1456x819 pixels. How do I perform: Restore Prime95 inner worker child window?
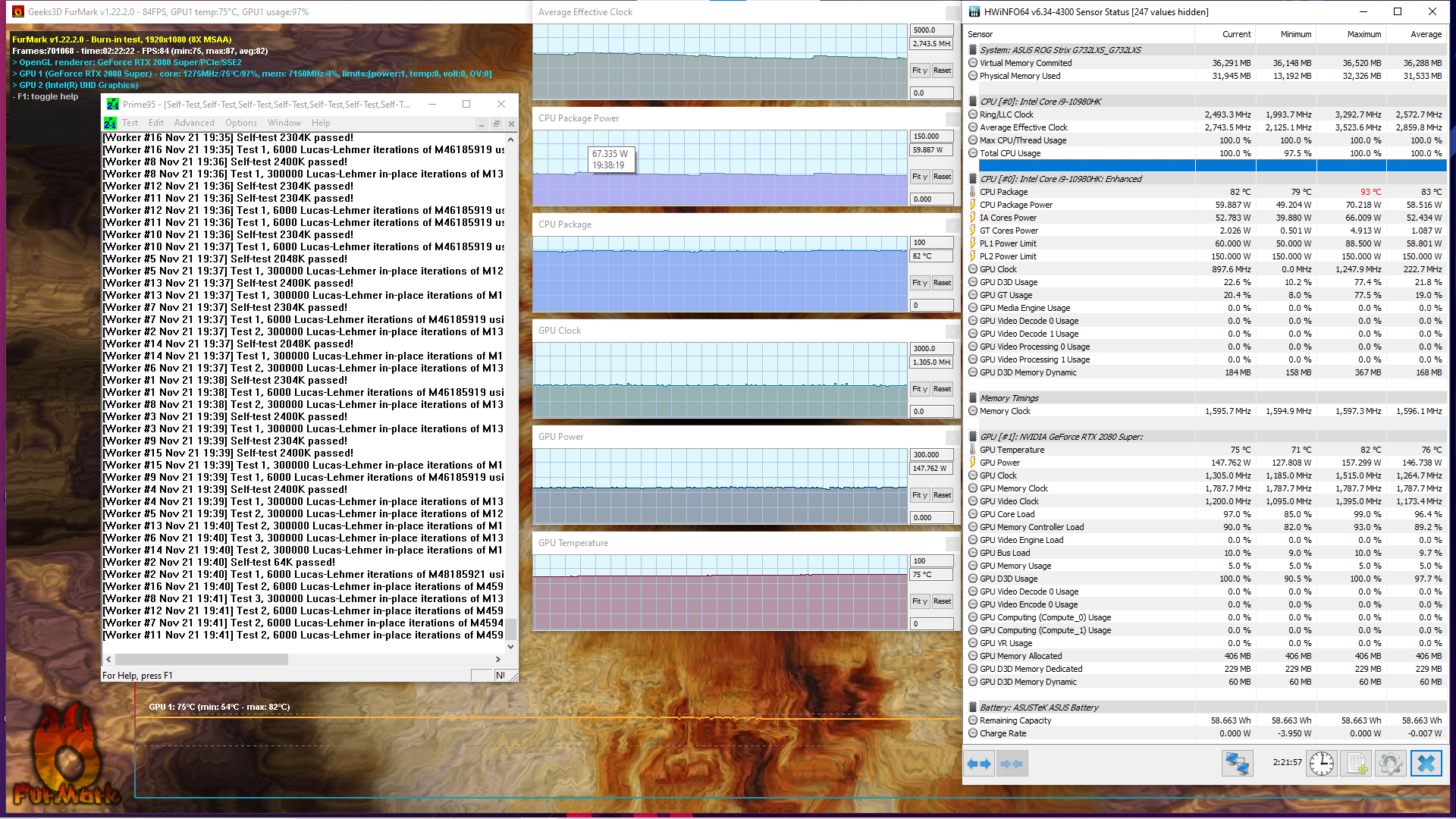497,124
